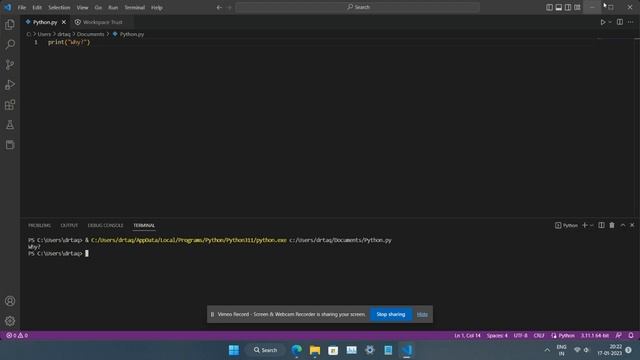Switch to the Output panel tab
Image resolution: width=640 pixels, height=360 pixels.
(69, 225)
